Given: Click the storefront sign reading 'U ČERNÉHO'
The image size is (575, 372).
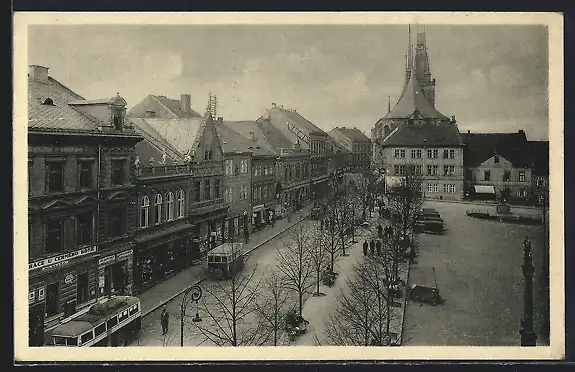Looking at the screenshot, I should tap(63, 258).
